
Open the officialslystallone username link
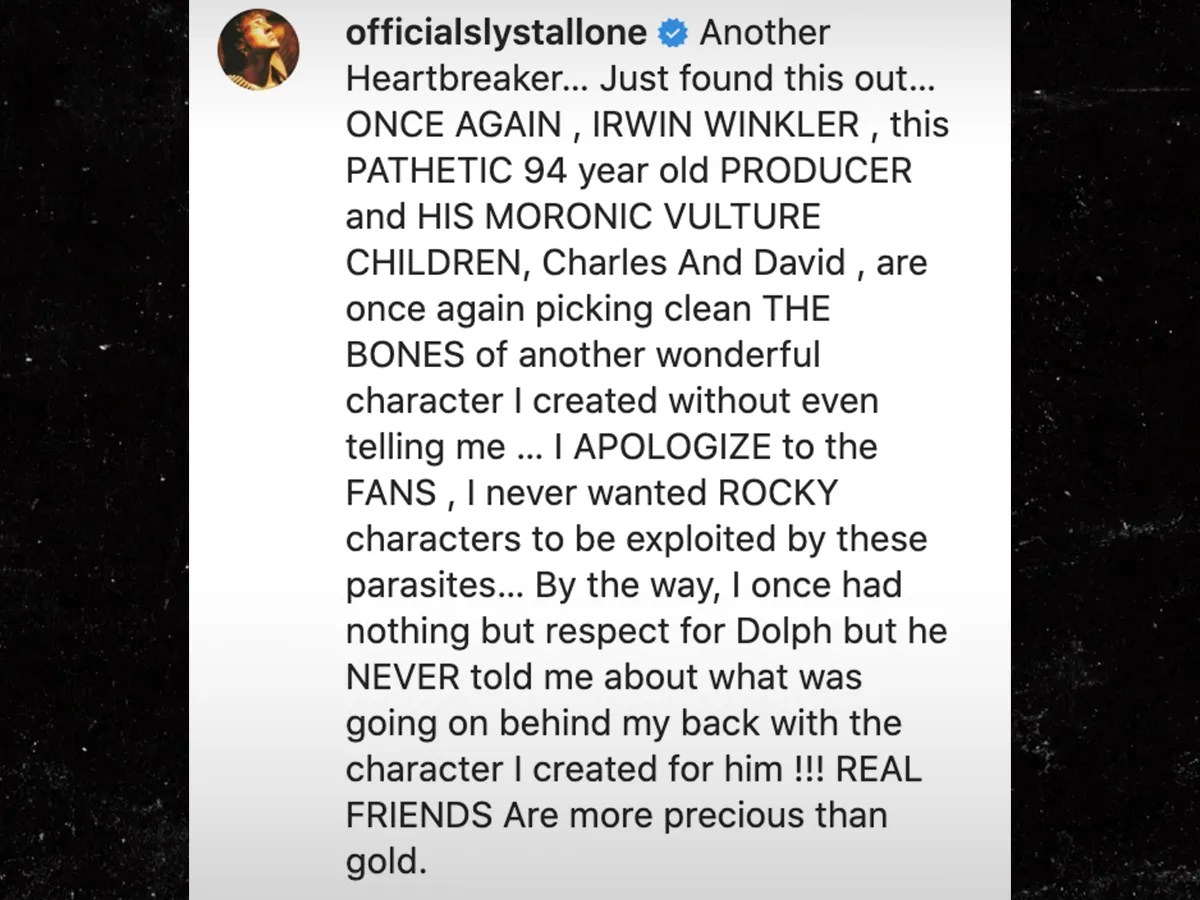pos(496,33)
